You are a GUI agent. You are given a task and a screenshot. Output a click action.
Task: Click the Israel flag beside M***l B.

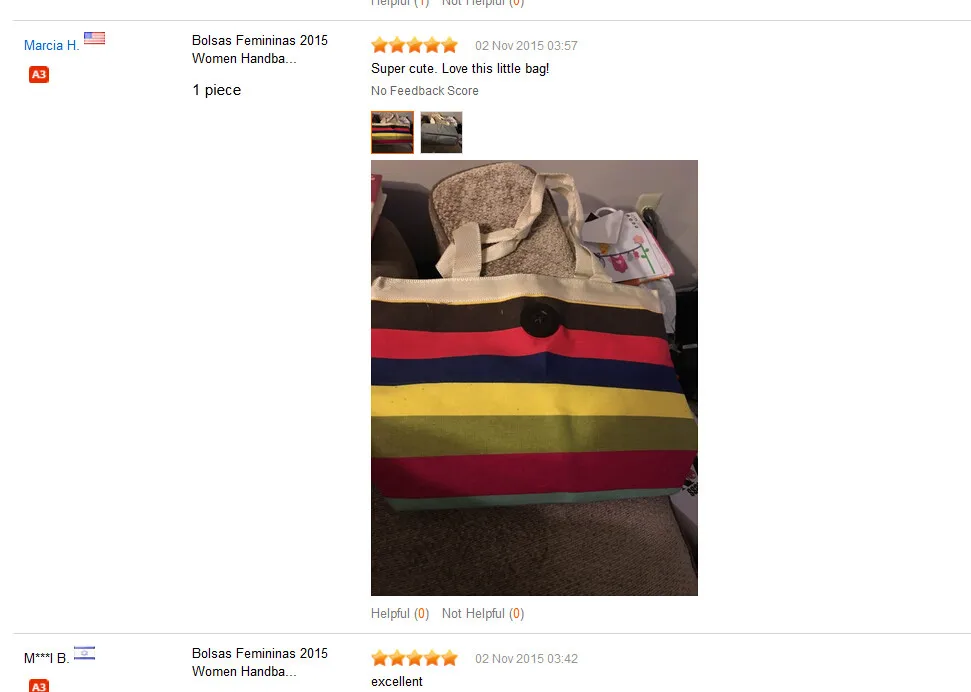[x=84, y=653]
